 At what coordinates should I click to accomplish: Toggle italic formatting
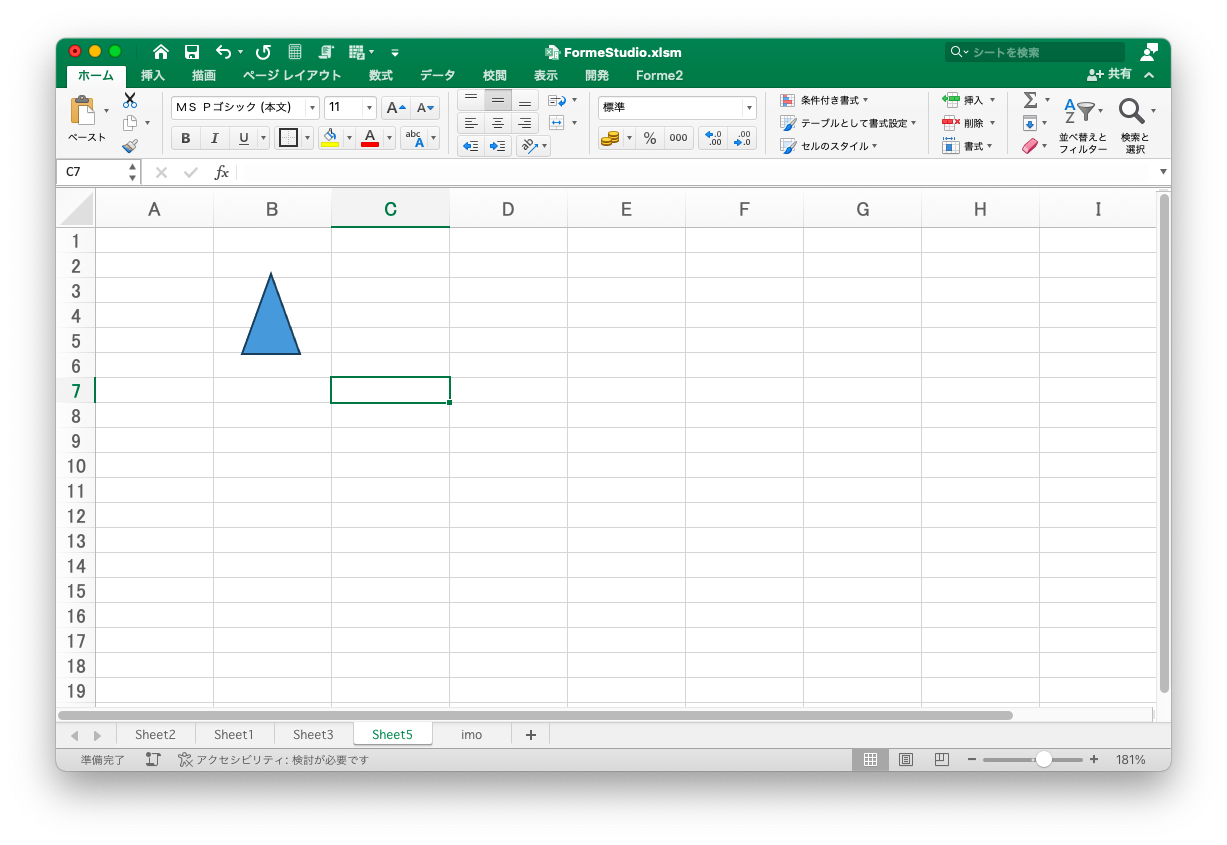pos(214,138)
